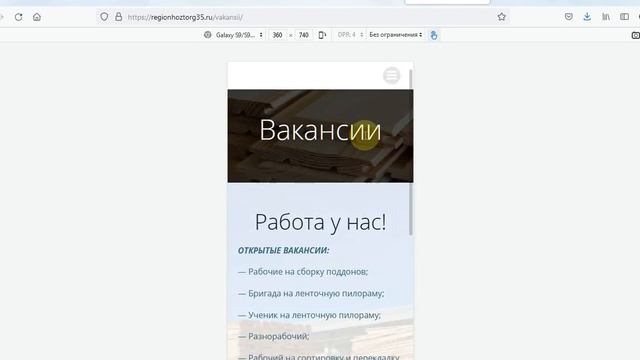Click the 'Работа у нас!' heading
This screenshot has height=360, width=640.
pos(320,222)
